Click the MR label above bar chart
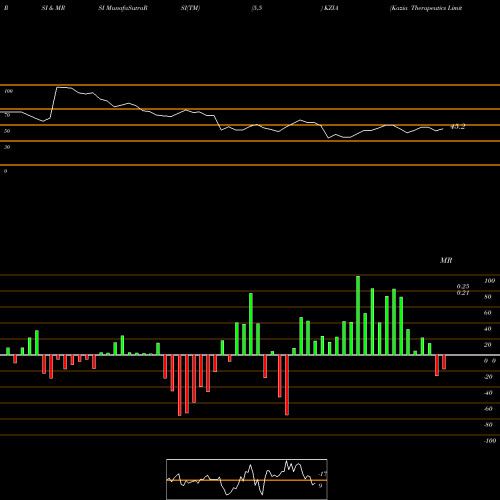 tap(446, 260)
